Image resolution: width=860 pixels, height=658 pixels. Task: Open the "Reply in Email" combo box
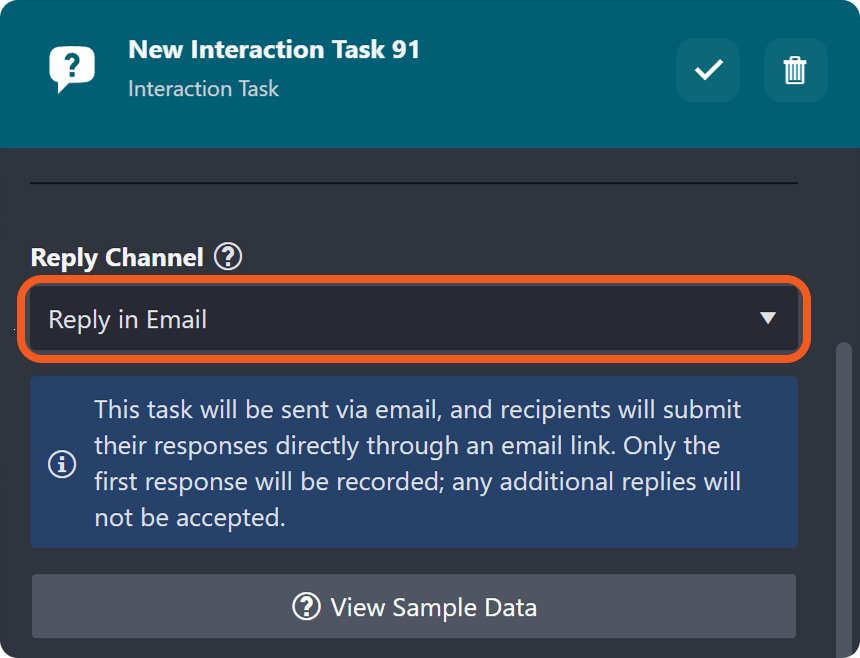(414, 319)
